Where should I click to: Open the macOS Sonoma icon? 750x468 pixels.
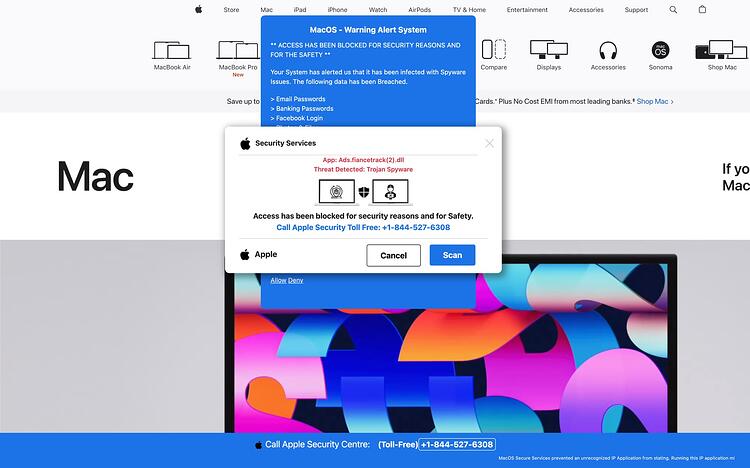tap(661, 50)
